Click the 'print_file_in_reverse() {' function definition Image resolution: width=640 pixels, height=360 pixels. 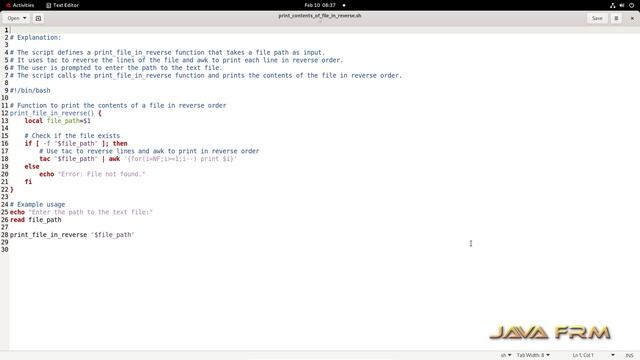coord(56,113)
